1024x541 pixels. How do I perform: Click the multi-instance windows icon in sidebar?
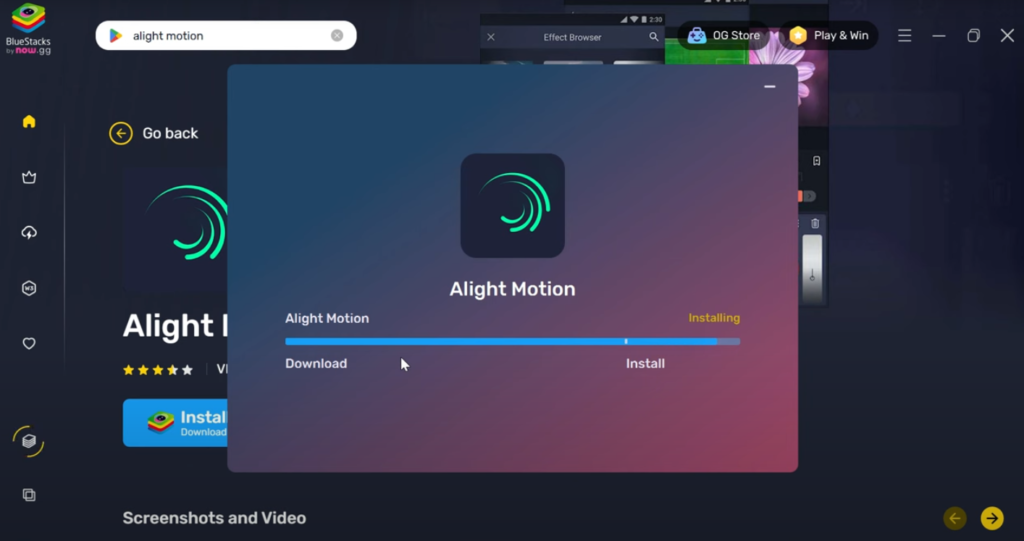click(29, 495)
